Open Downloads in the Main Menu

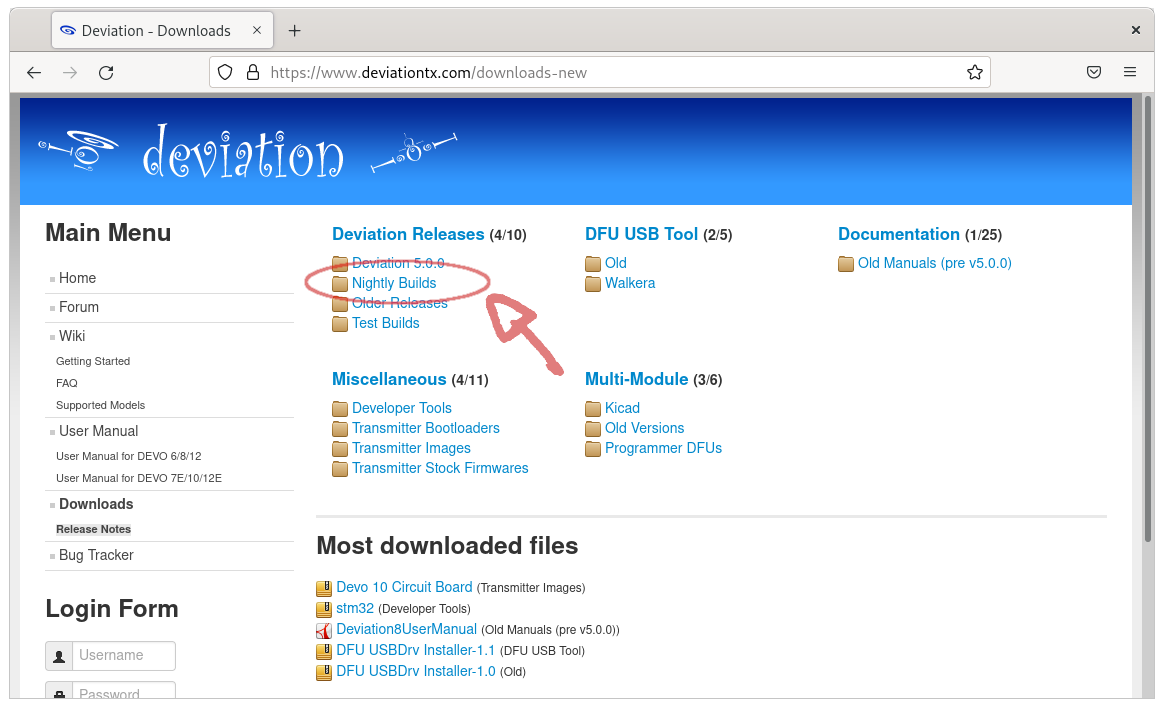[97, 504]
